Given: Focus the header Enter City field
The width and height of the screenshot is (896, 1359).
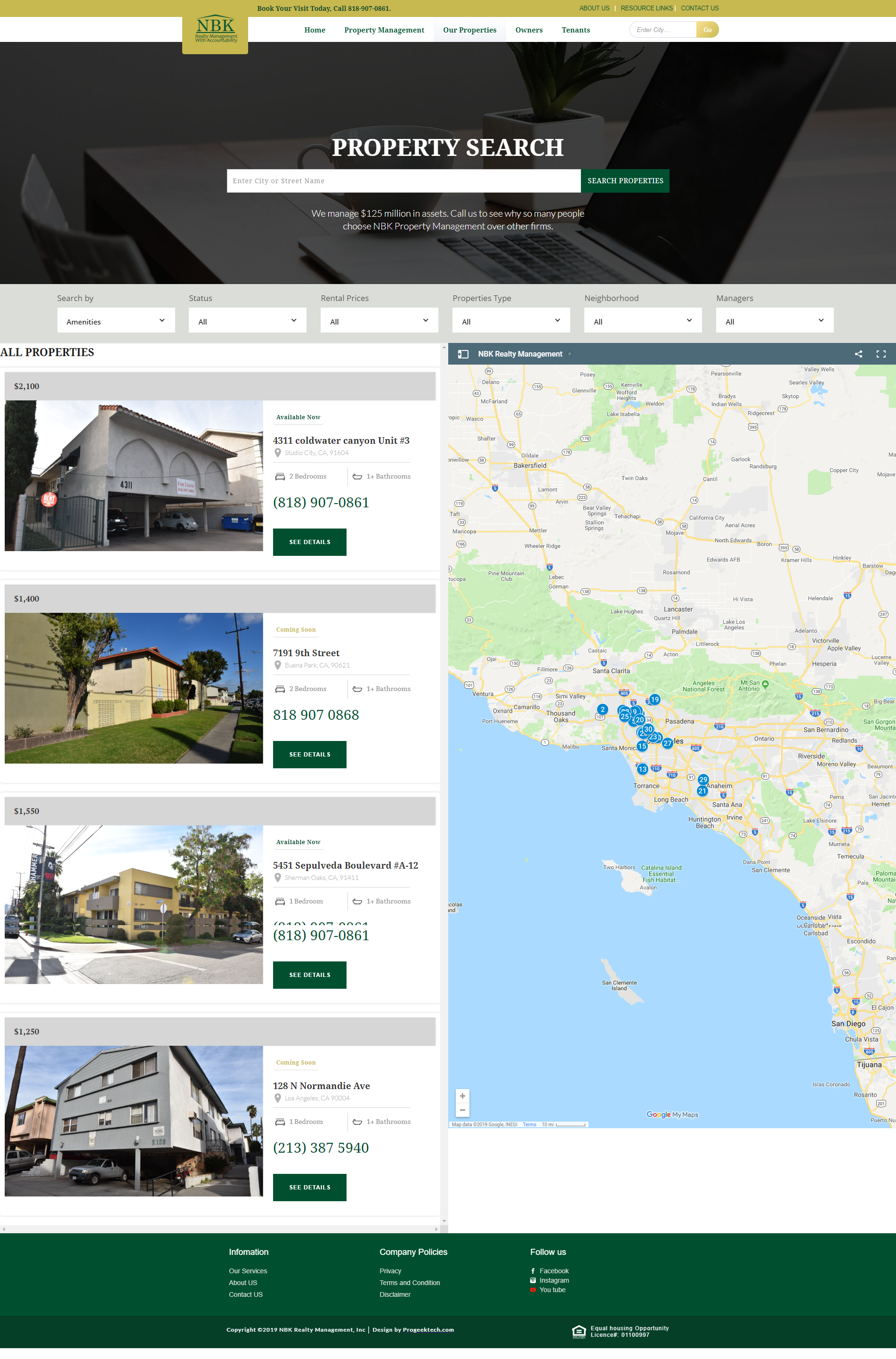Looking at the screenshot, I should click(x=663, y=30).
